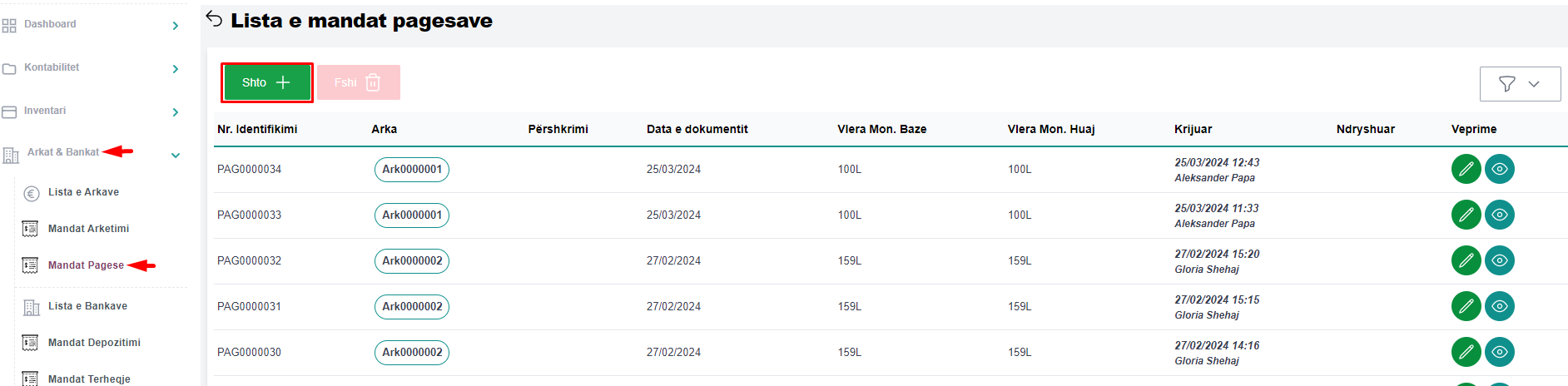Open Mandat Arketimi menu item
This screenshot has width=1568, height=386.
(x=88, y=229)
